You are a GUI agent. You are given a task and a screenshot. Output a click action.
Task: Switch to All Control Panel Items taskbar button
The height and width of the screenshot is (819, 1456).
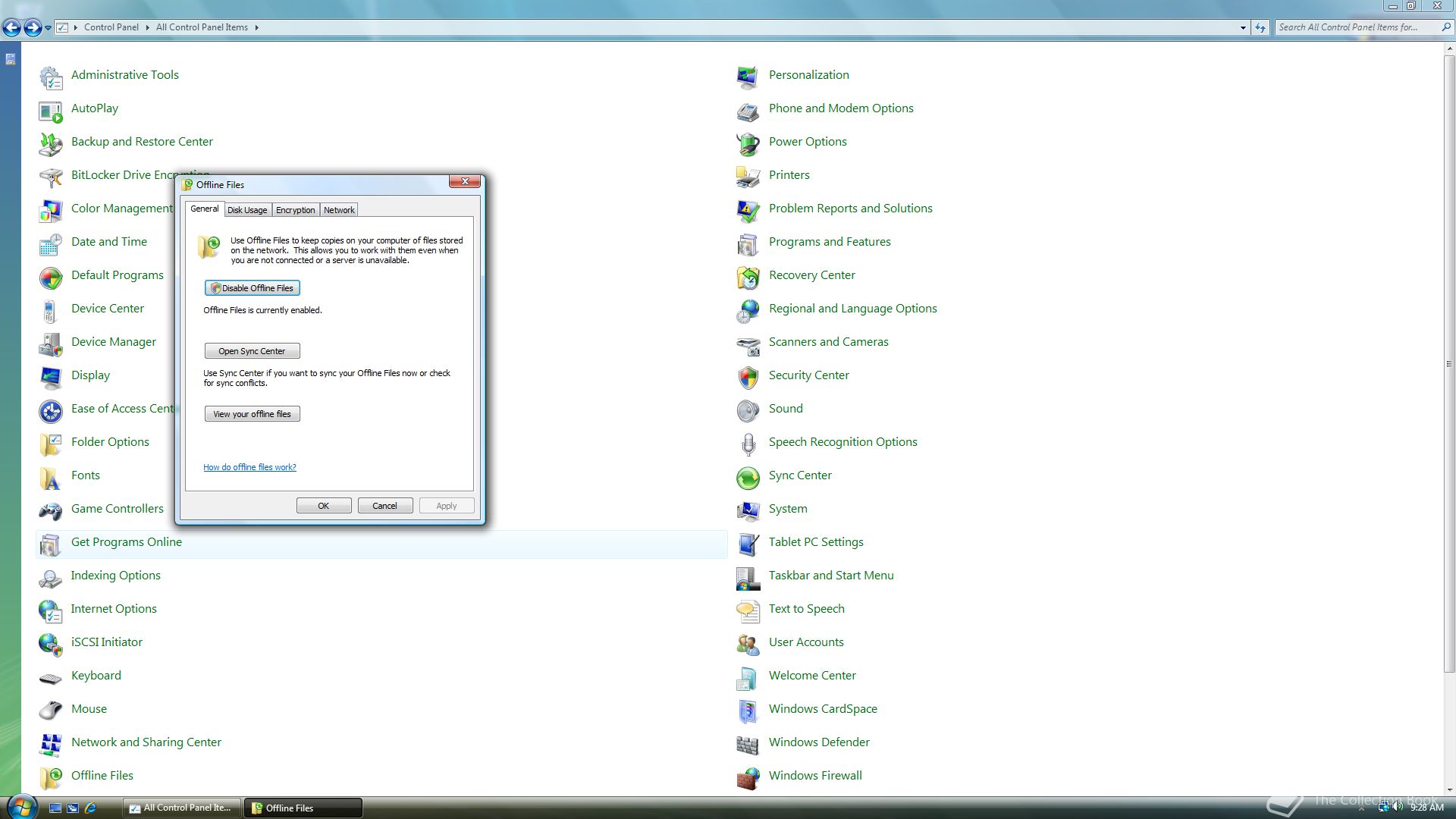pos(182,808)
